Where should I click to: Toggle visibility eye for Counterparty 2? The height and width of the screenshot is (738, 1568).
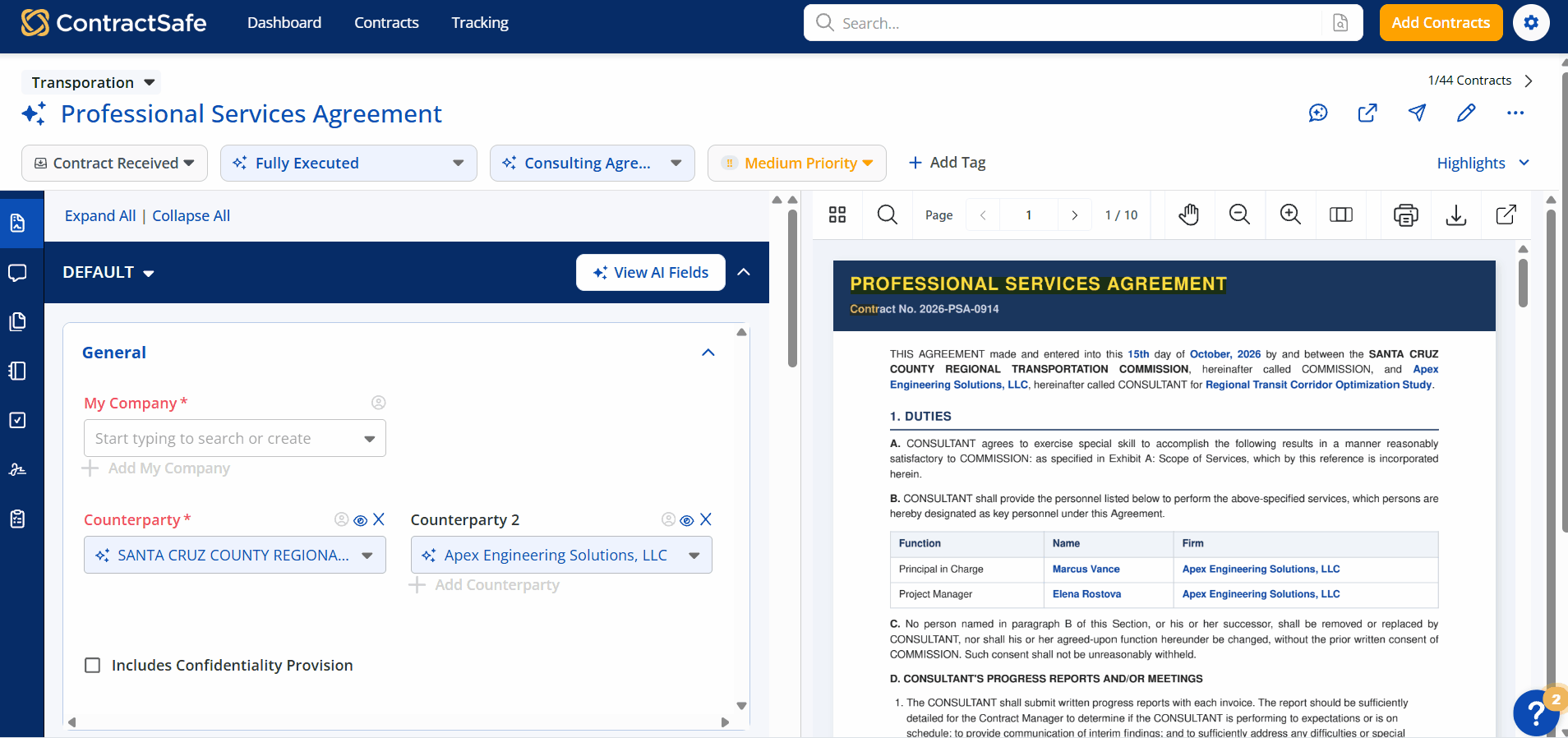[x=687, y=520]
